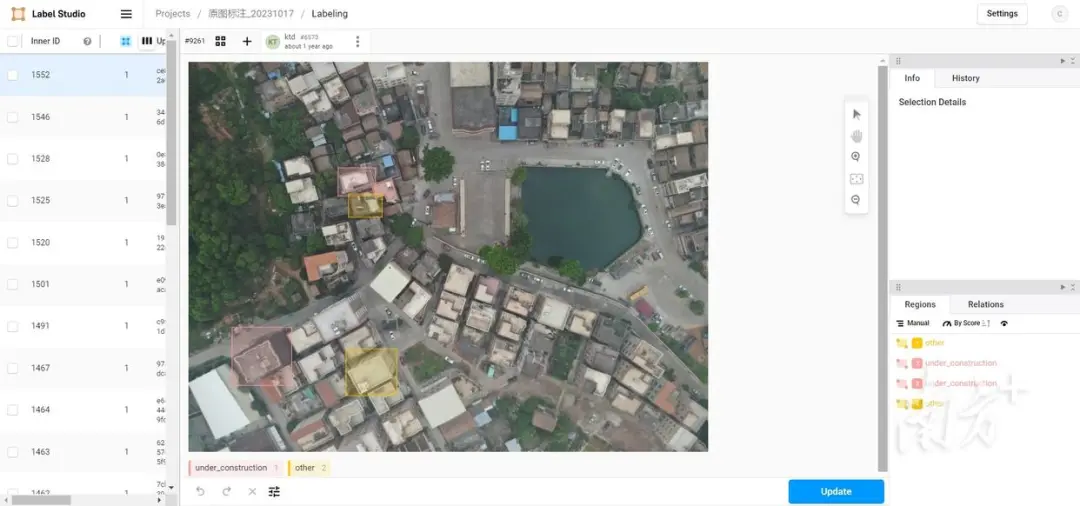
Task: Click the blue Update button
Action: coord(836,492)
